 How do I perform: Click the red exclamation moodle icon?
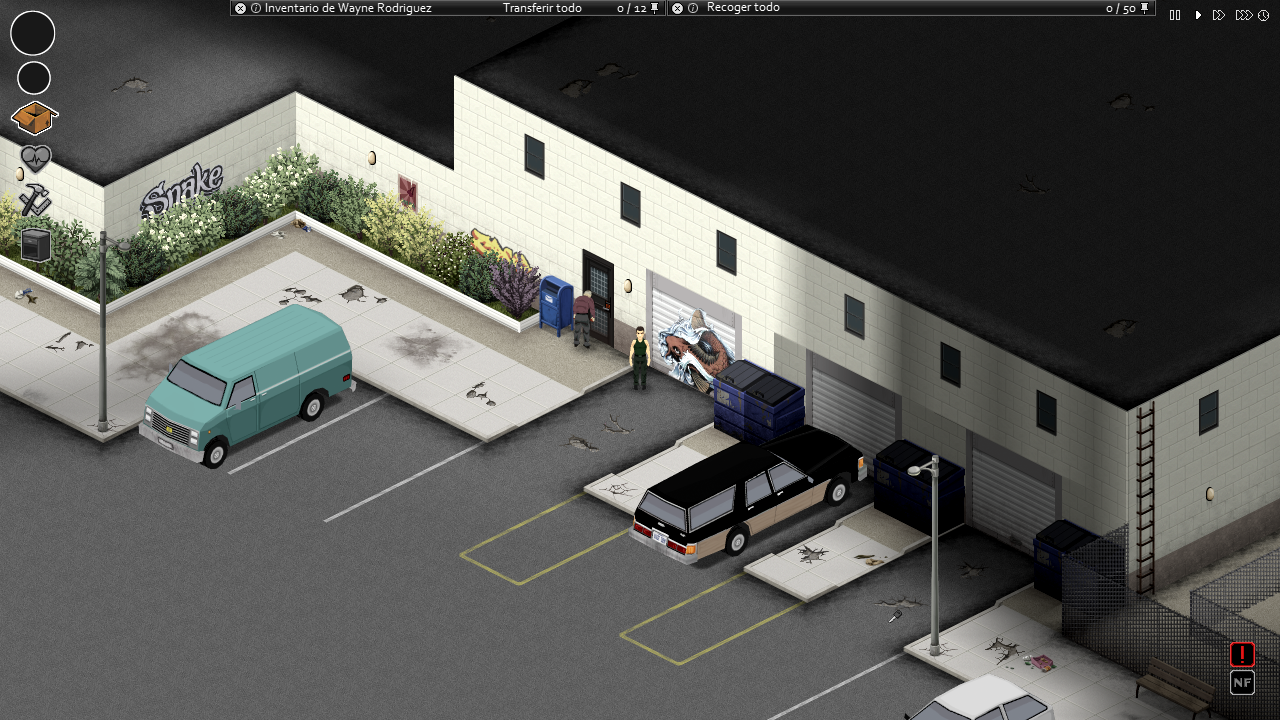1241,654
